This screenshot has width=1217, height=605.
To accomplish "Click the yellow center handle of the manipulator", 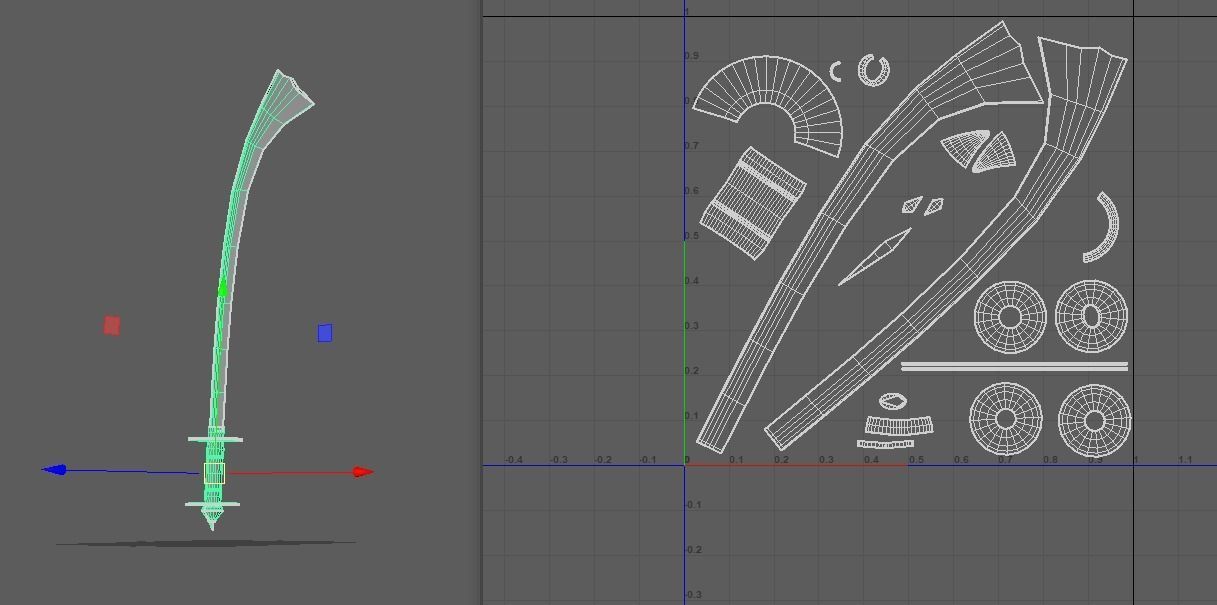I will pos(214,473).
